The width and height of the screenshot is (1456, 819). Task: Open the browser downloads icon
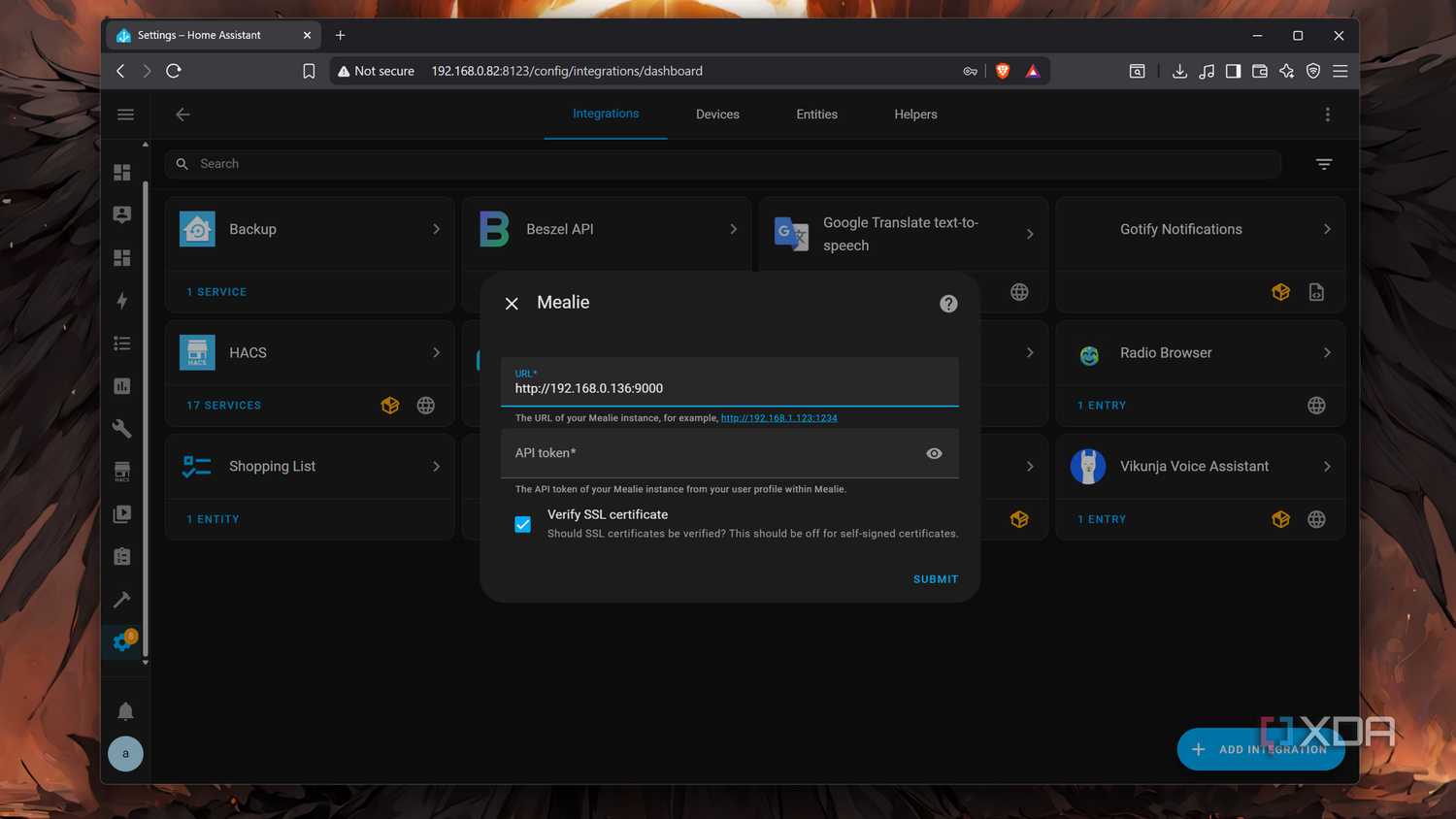(1179, 71)
